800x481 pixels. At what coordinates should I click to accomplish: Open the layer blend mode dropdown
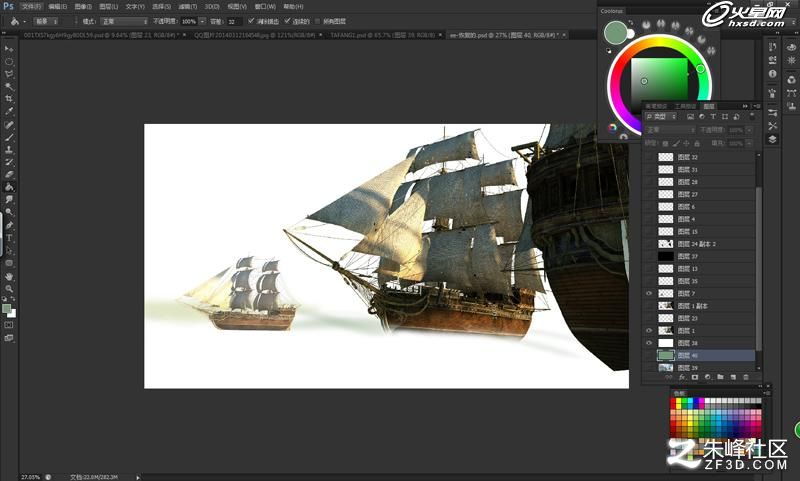(670, 130)
